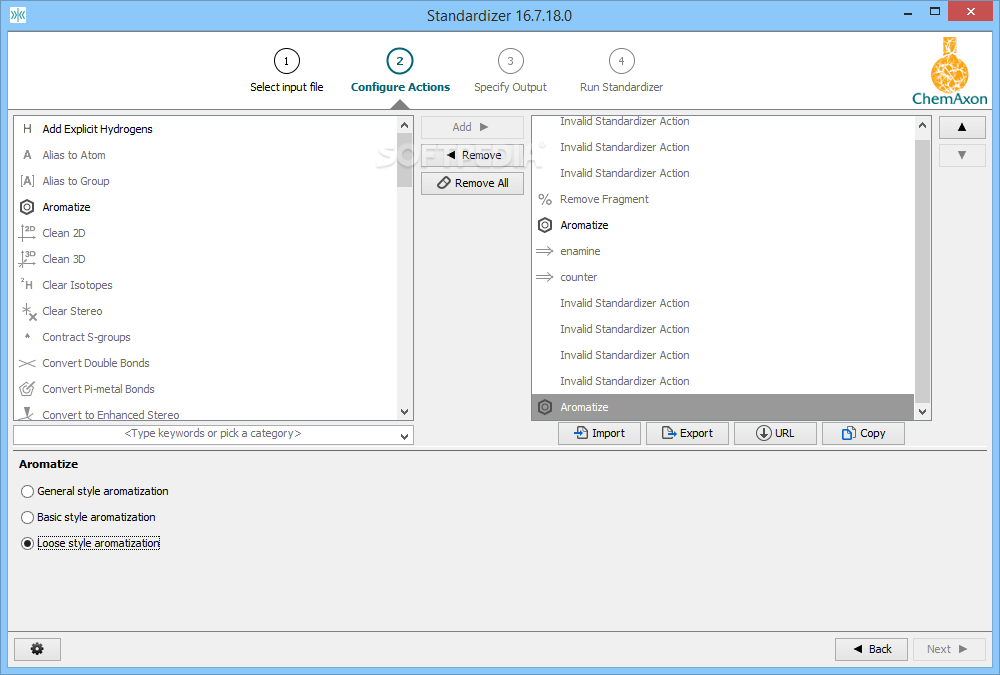Click the Convert to Enhanced Stereo item
Viewport: 1000px width, 675px height.
pyautogui.click(x=205, y=414)
